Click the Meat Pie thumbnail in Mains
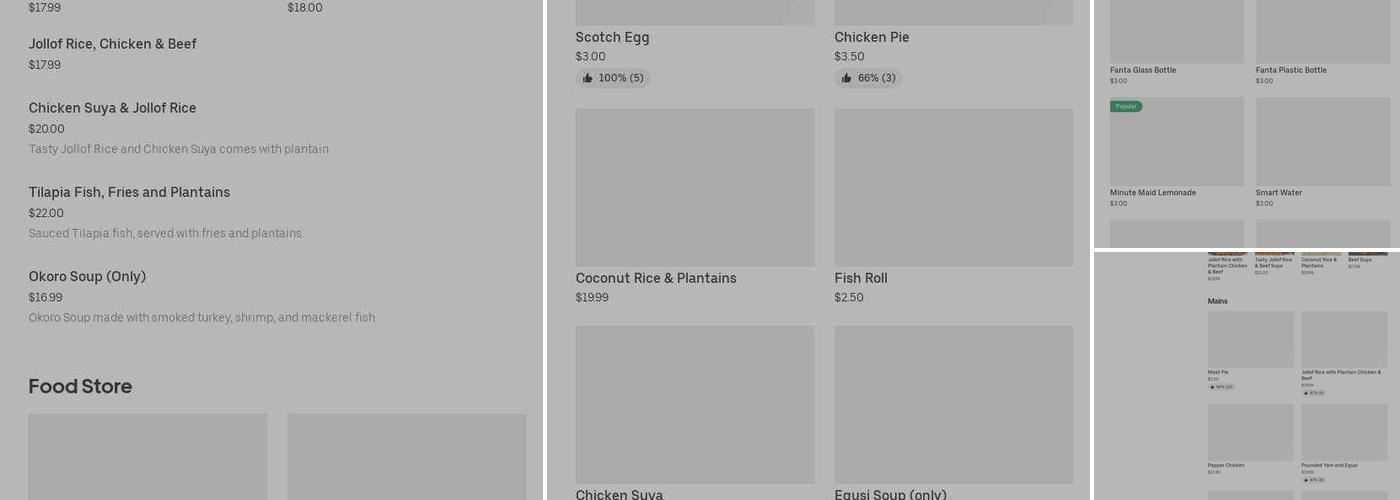 (1250, 339)
